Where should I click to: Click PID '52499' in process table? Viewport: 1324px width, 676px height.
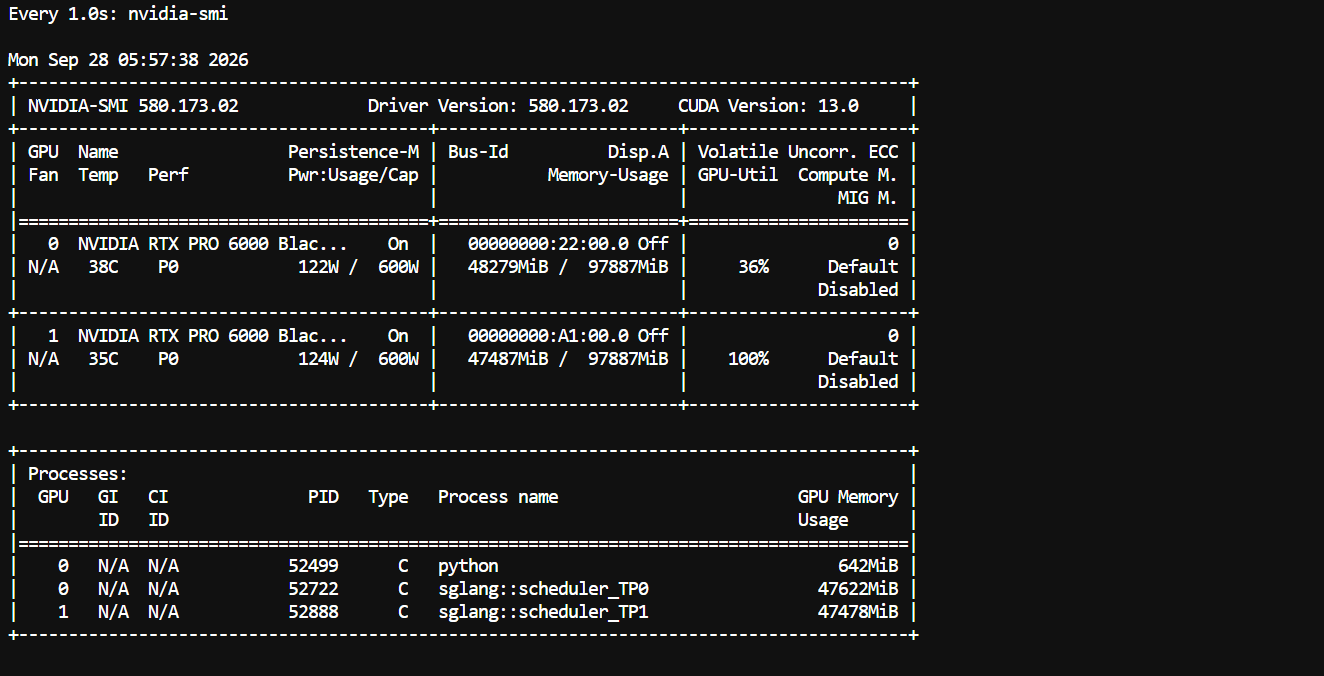[x=313, y=566]
